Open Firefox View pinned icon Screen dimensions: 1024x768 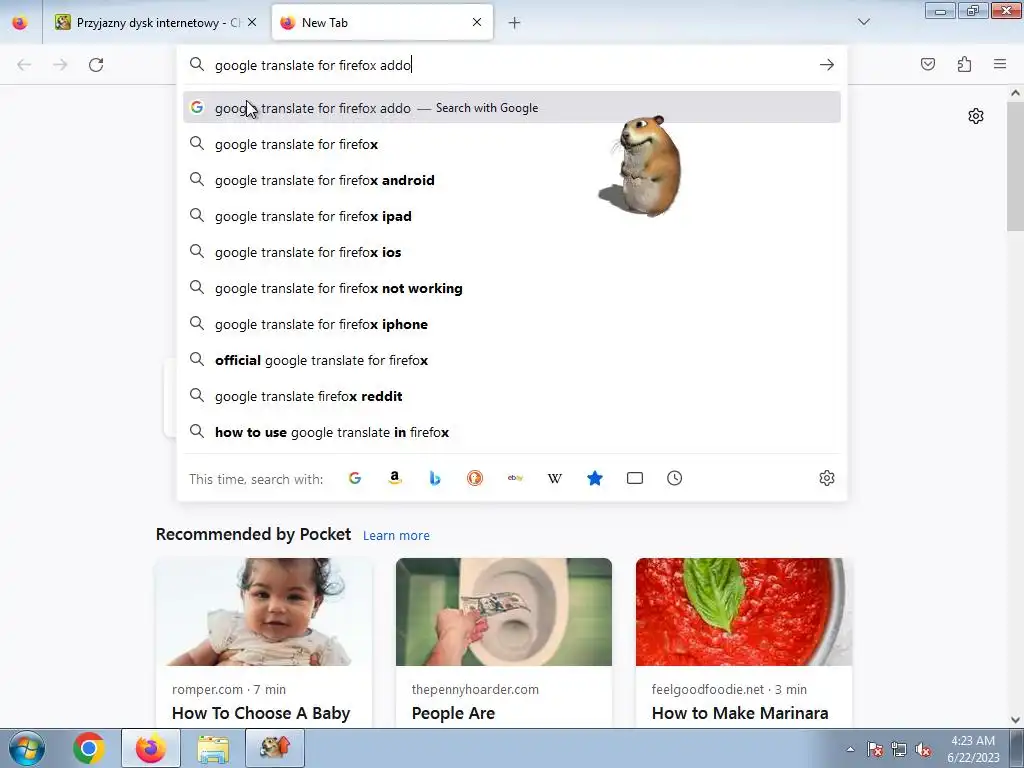20,23
